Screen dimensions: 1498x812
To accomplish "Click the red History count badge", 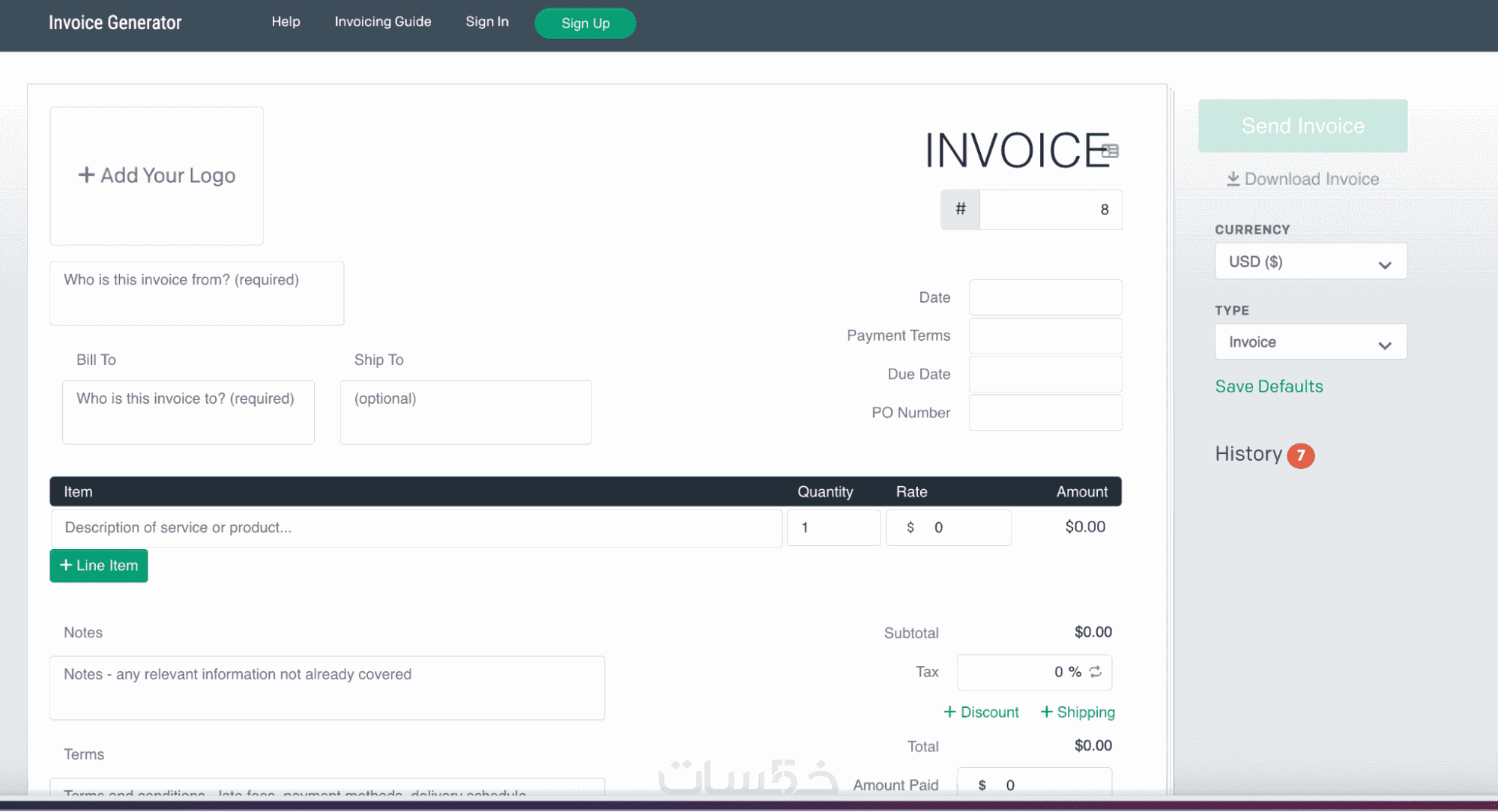I will (1300, 455).
